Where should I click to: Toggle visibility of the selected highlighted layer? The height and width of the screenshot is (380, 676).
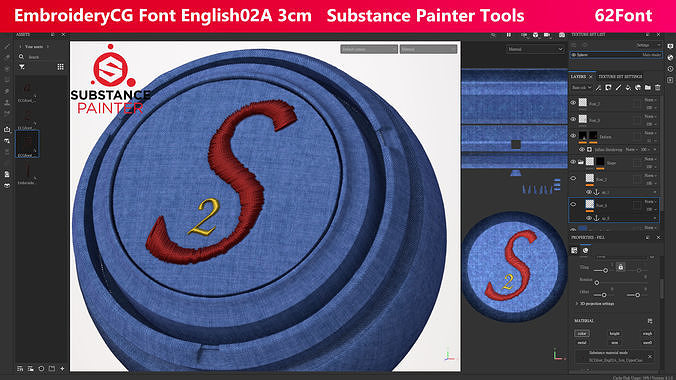coord(573,204)
